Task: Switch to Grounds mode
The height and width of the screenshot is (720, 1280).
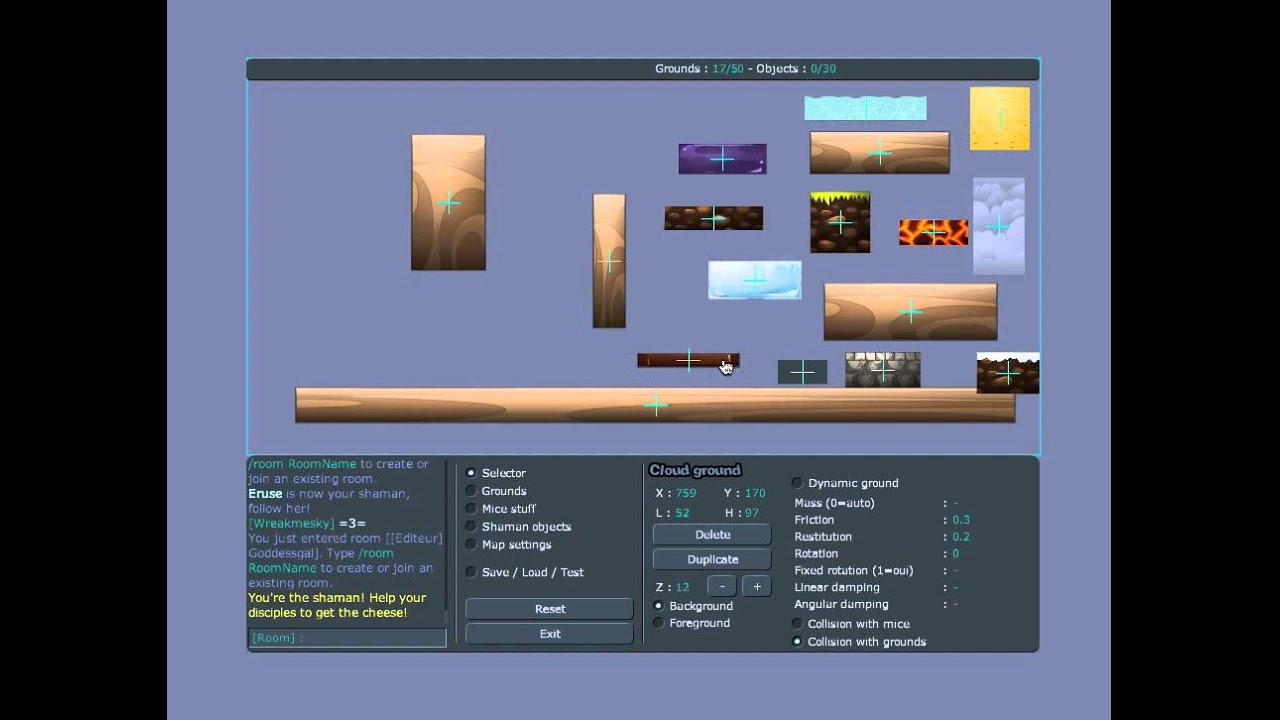Action: click(496, 491)
